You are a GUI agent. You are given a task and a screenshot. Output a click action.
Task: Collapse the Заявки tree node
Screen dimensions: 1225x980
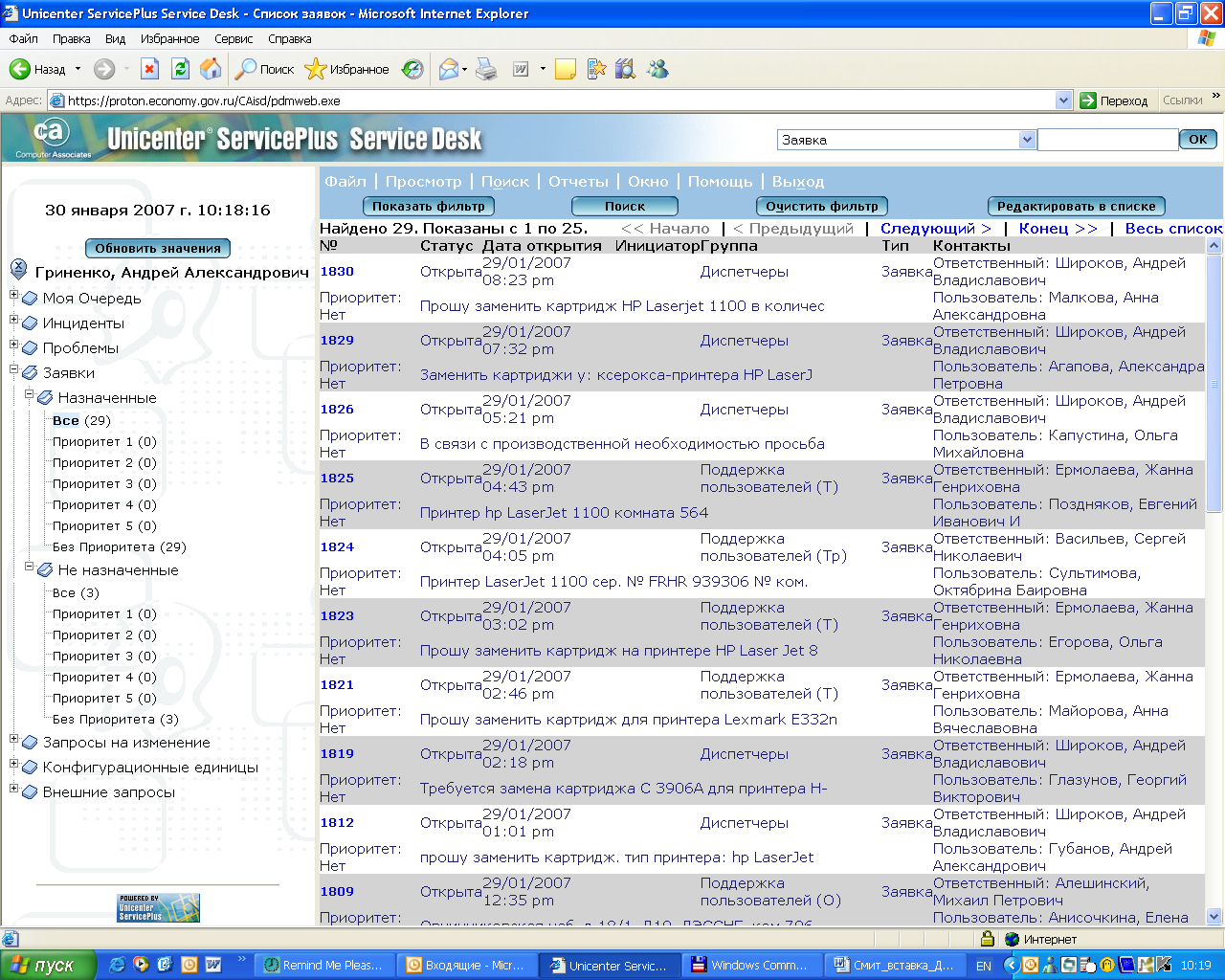[14, 369]
